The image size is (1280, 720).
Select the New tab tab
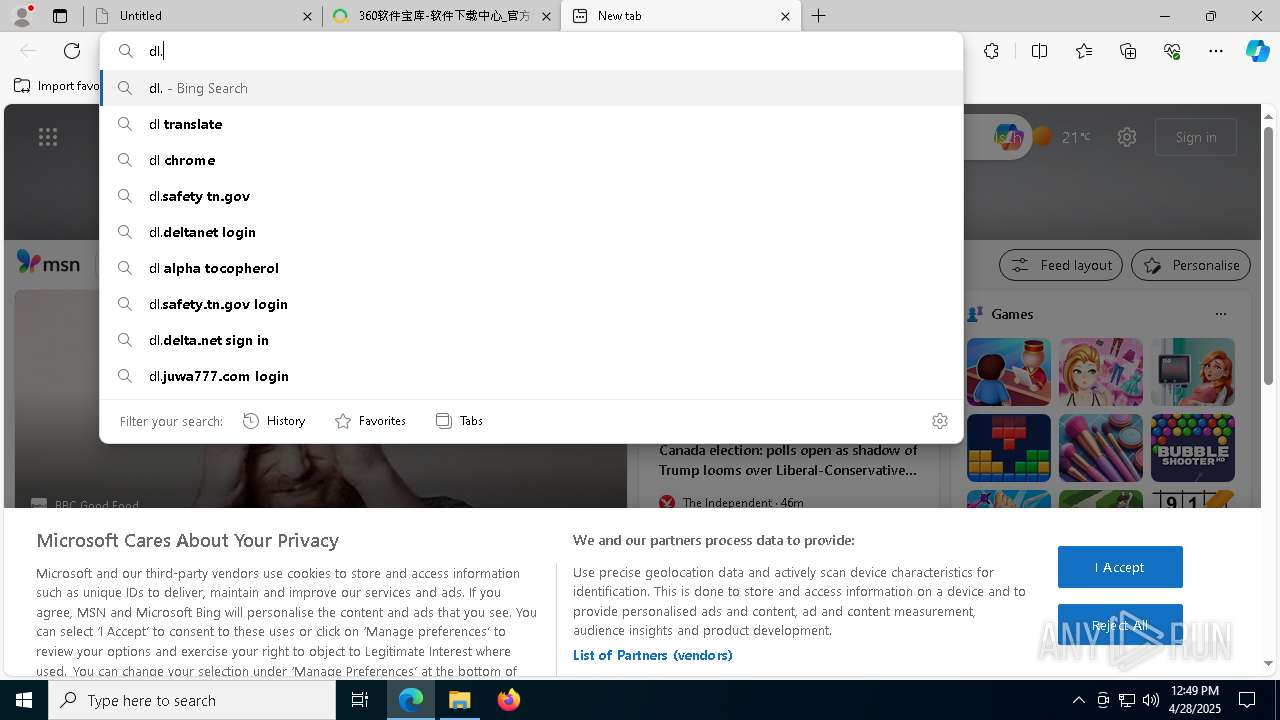point(680,16)
